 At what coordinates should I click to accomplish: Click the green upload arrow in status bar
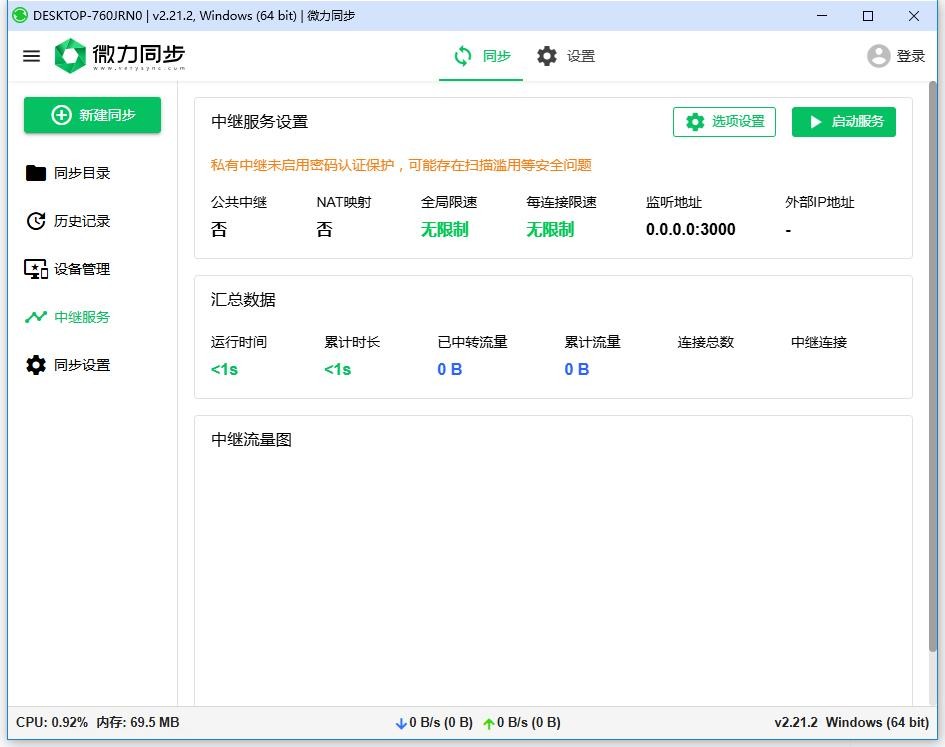pyautogui.click(x=489, y=723)
